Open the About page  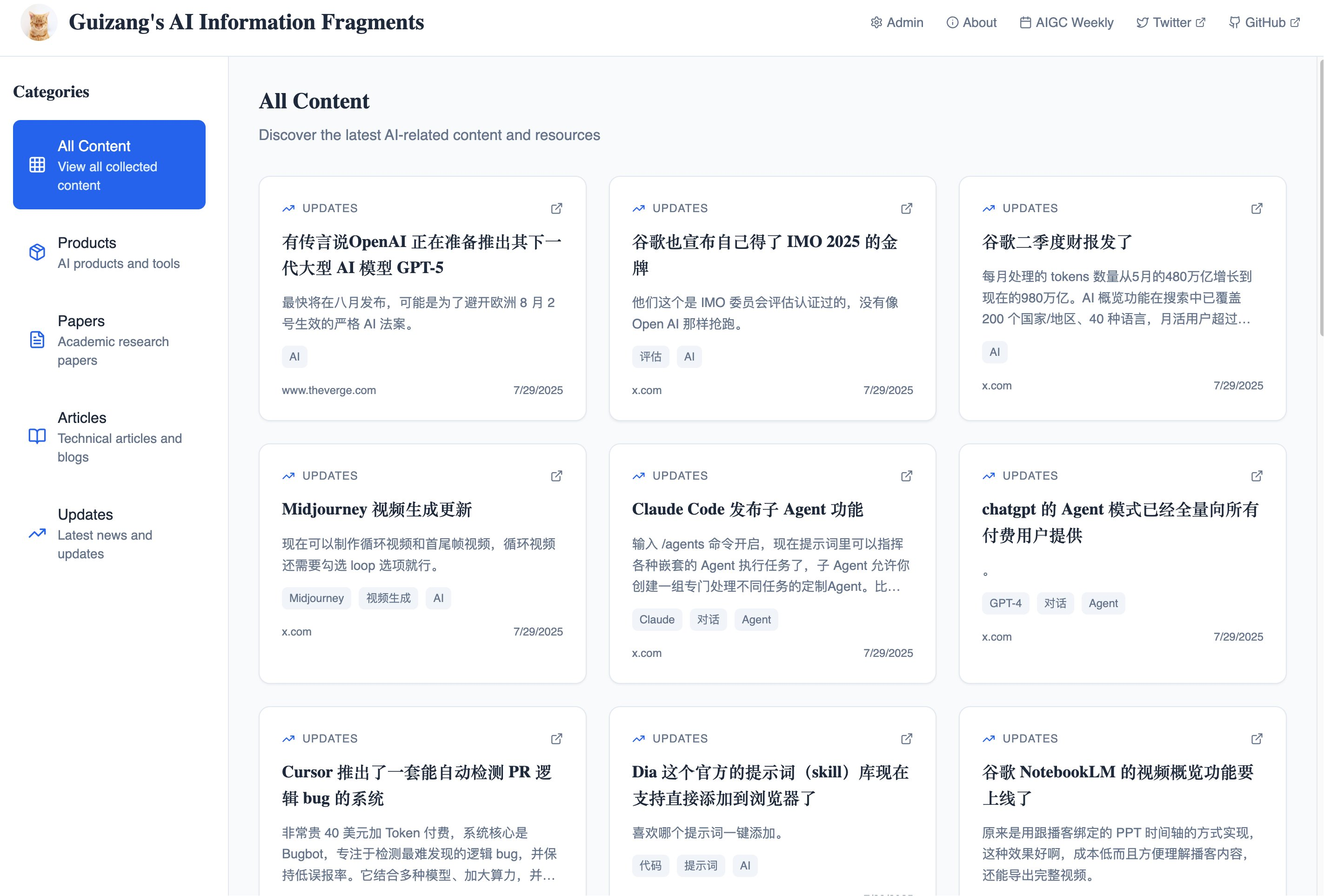point(971,23)
